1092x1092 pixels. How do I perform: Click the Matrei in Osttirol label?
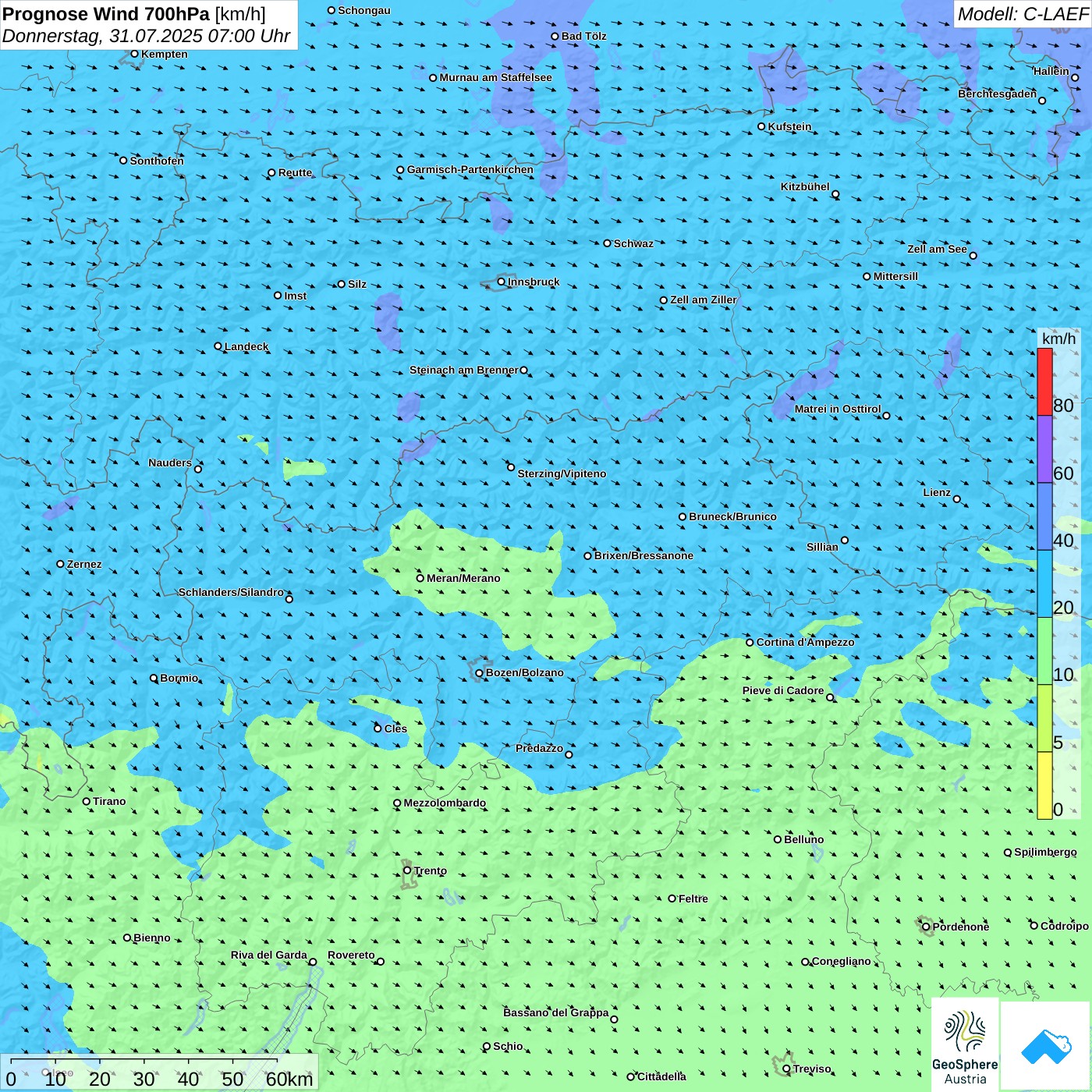838,409
